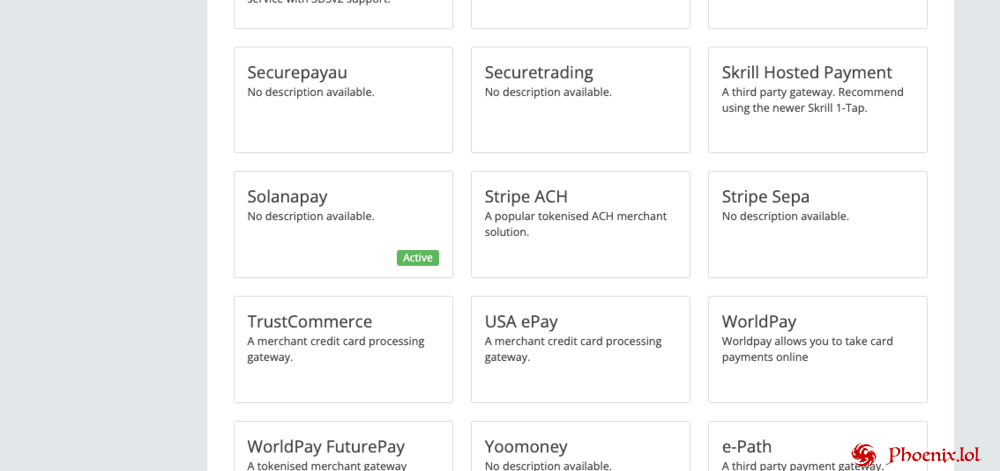Screen dimensions: 1000x471
Task: Click the partially visible card above Securetrading
Action: click(x=580, y=12)
